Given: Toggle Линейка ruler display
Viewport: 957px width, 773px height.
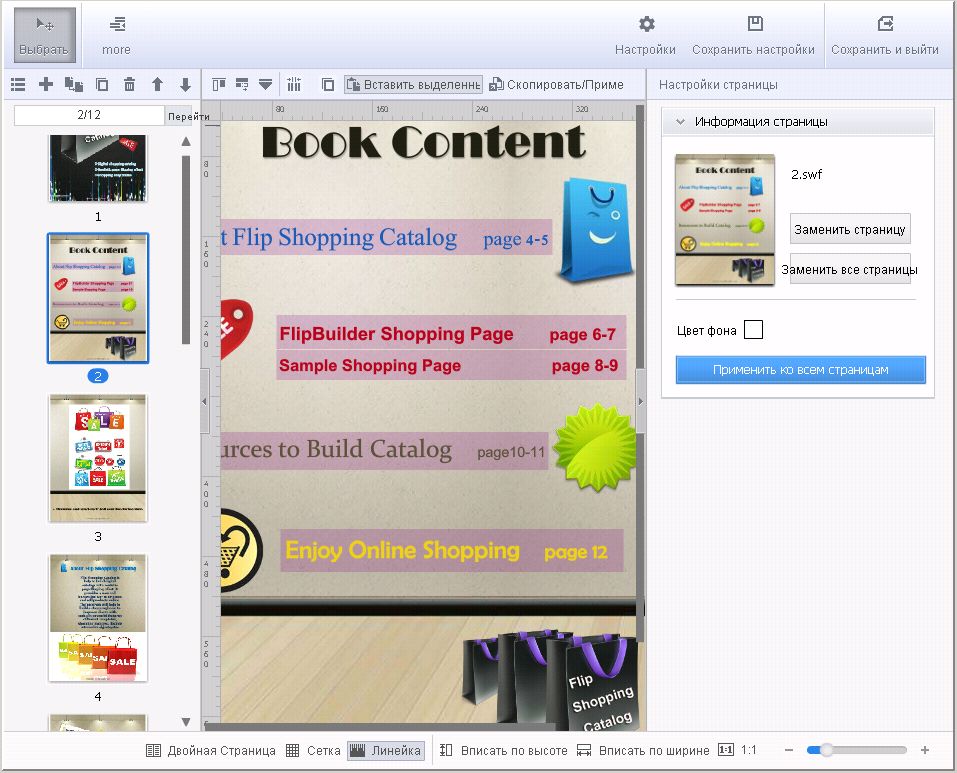Looking at the screenshot, I should point(386,750).
